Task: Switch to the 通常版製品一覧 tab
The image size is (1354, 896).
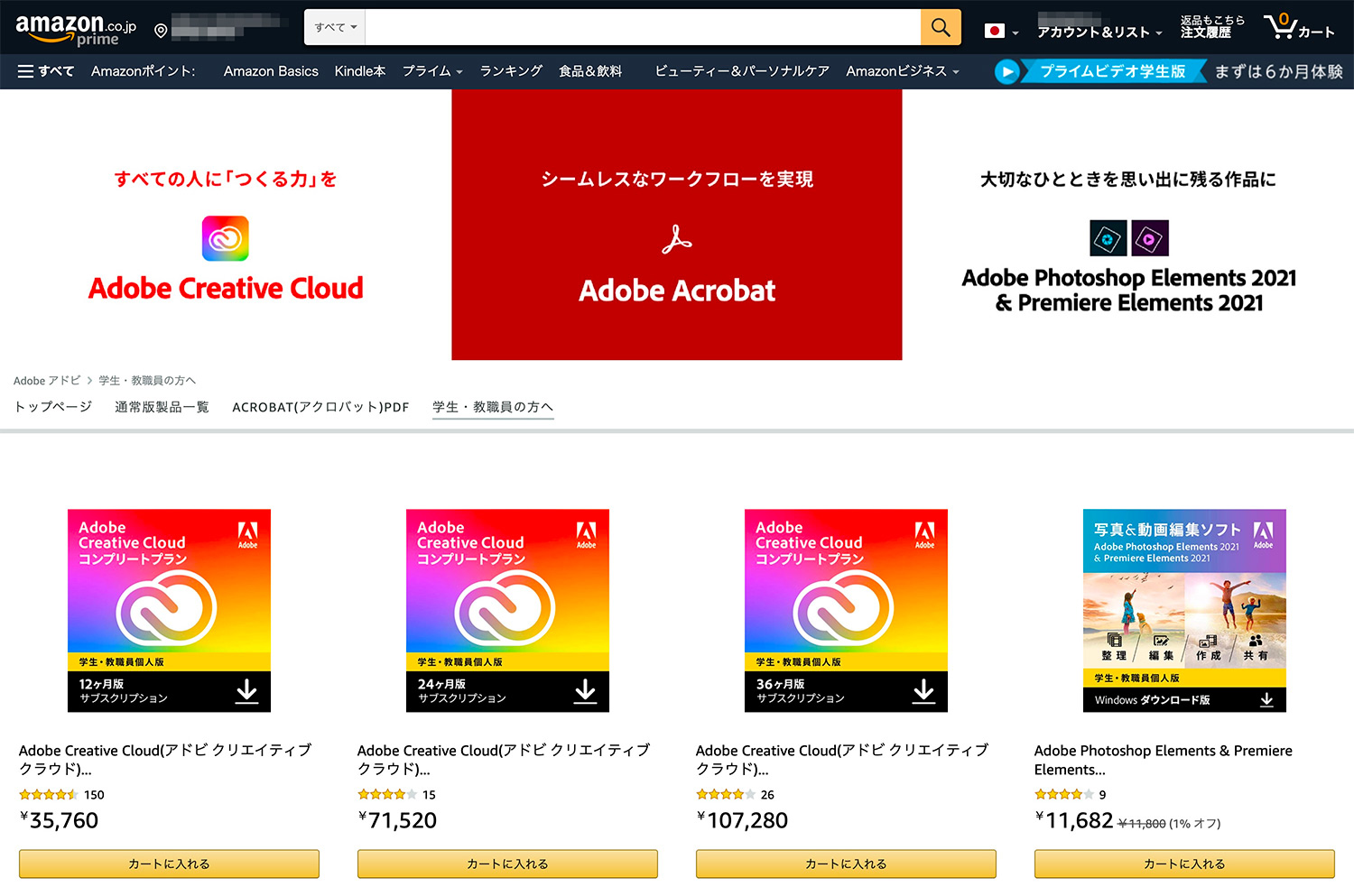Action: tap(162, 407)
